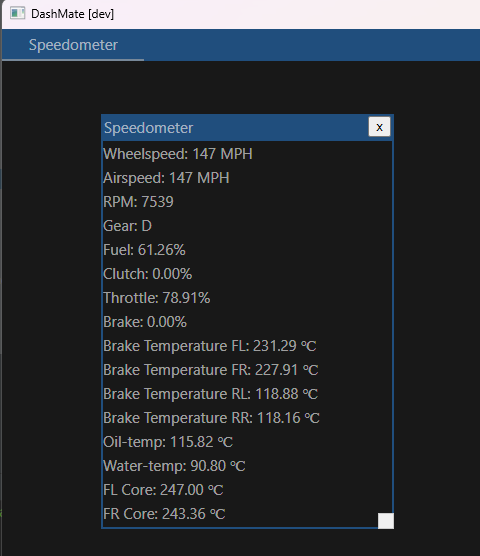The height and width of the screenshot is (556, 480).
Task: Select the RPM 7539 line
Action: [x=138, y=202]
